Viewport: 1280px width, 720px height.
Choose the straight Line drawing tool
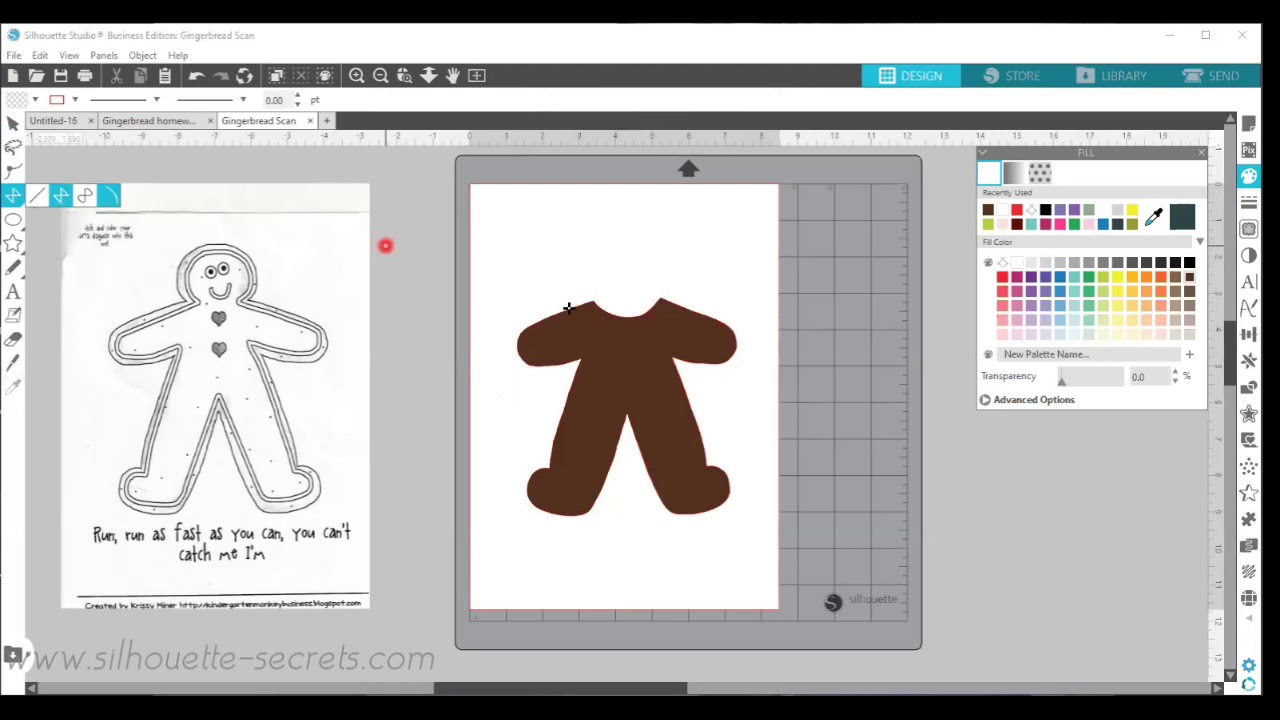37,196
